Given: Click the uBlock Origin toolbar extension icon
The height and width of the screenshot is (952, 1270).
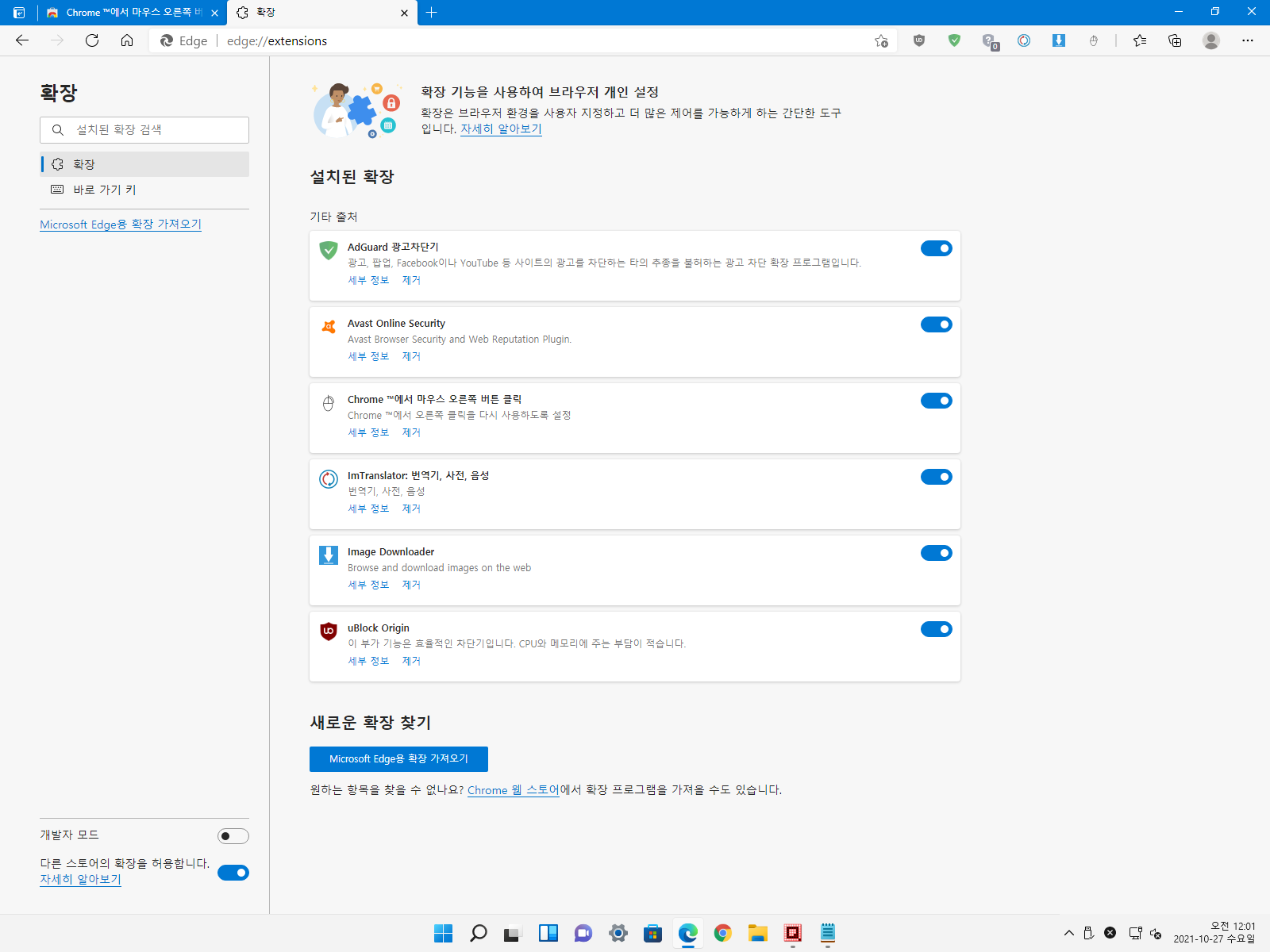Looking at the screenshot, I should pos(919,40).
